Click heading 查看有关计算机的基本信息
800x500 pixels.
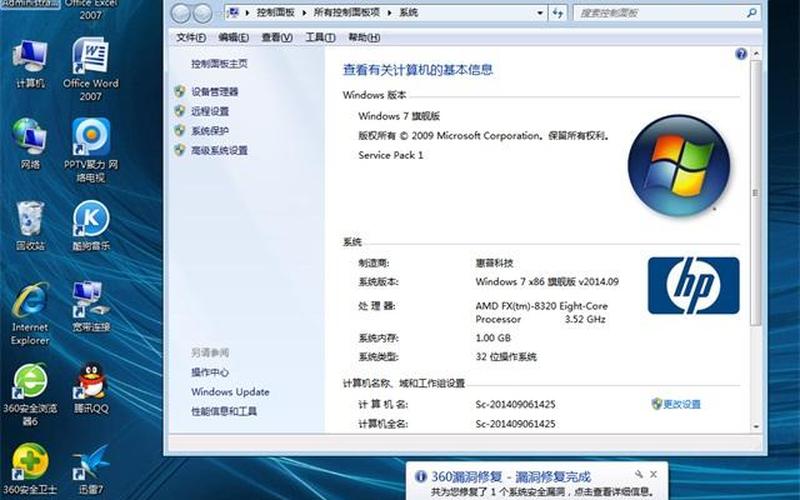pos(418,70)
